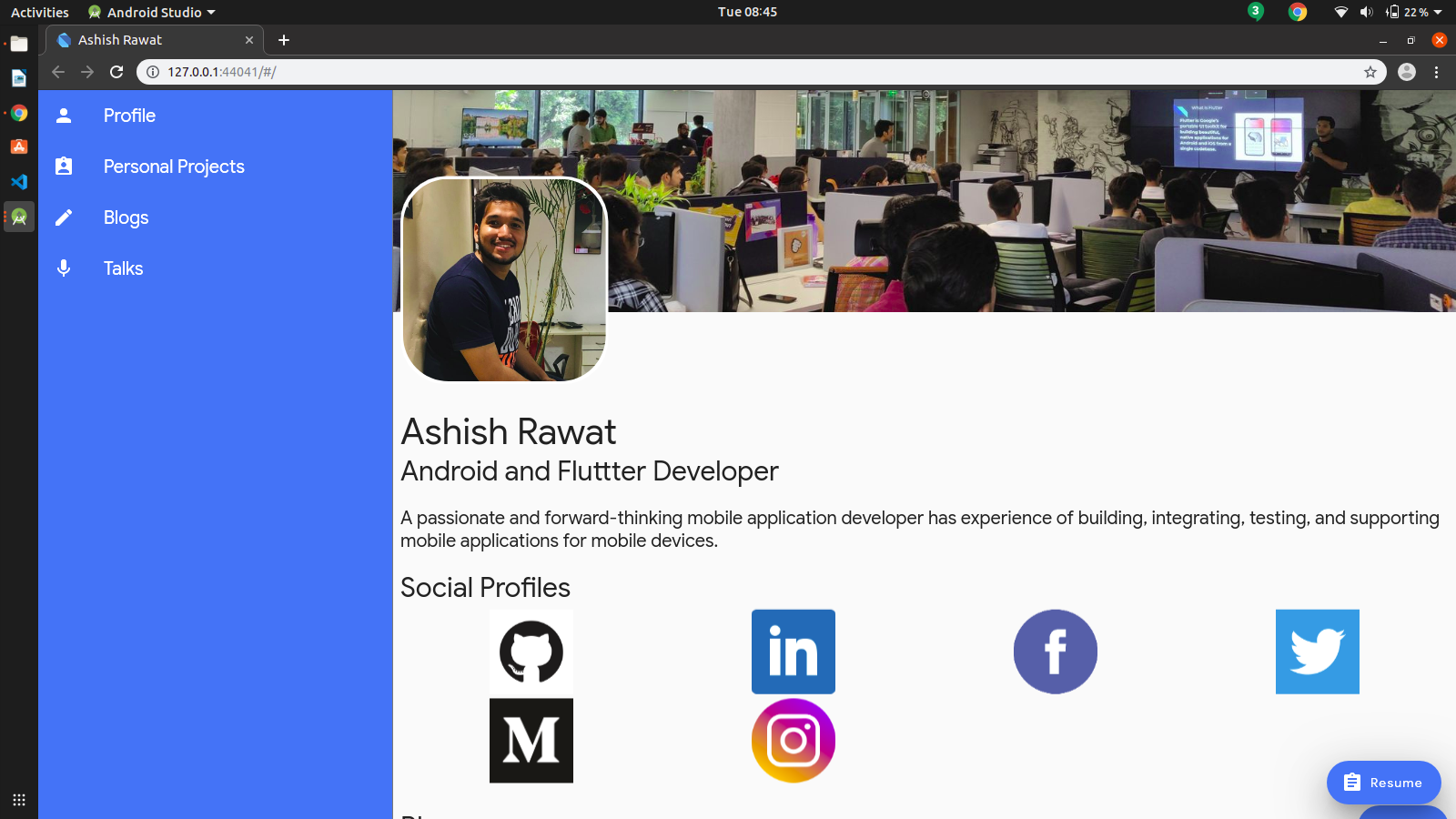1456x819 pixels.
Task: Open Chrome's three-dot menu
Action: pyautogui.click(x=1437, y=72)
